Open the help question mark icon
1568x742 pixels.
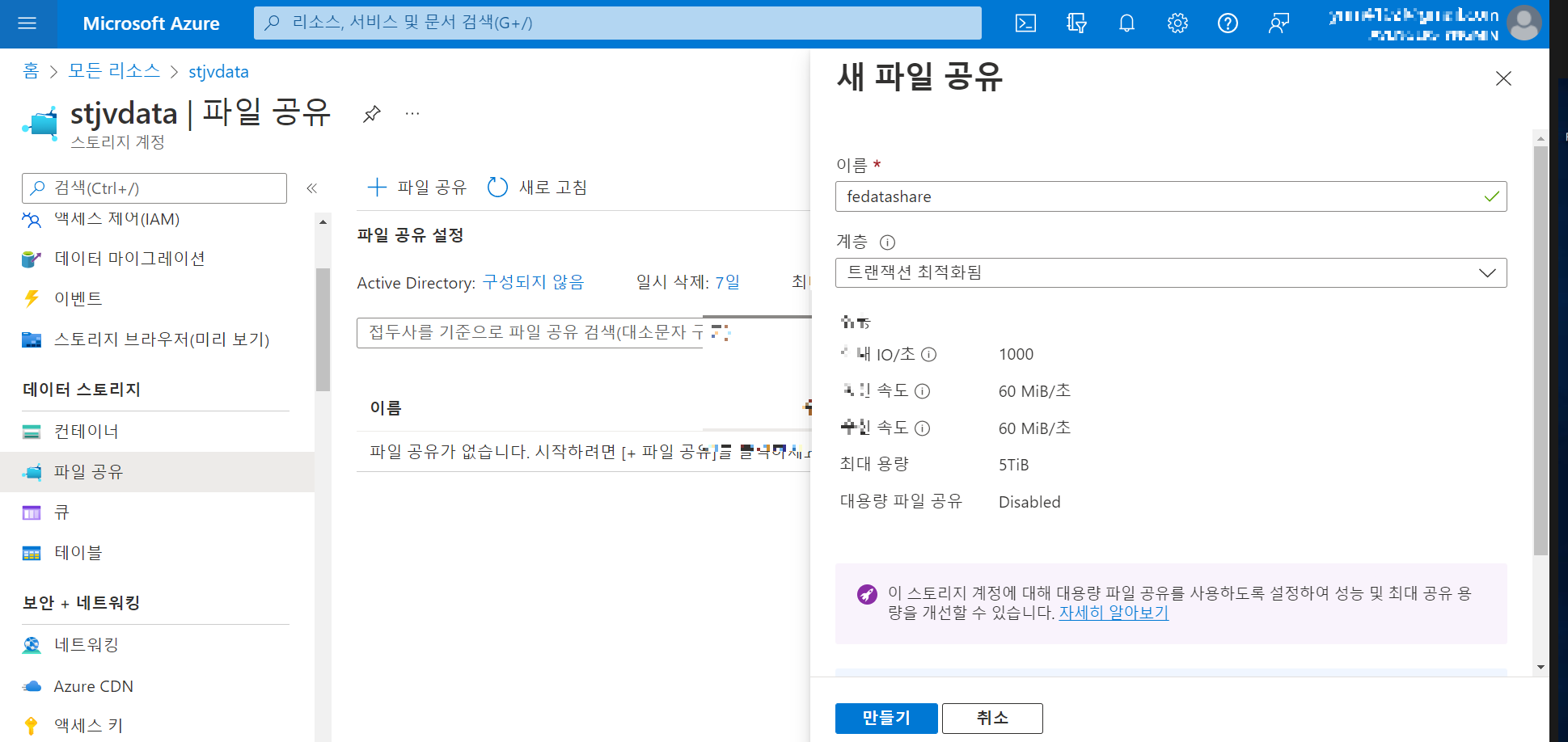pos(1228,23)
